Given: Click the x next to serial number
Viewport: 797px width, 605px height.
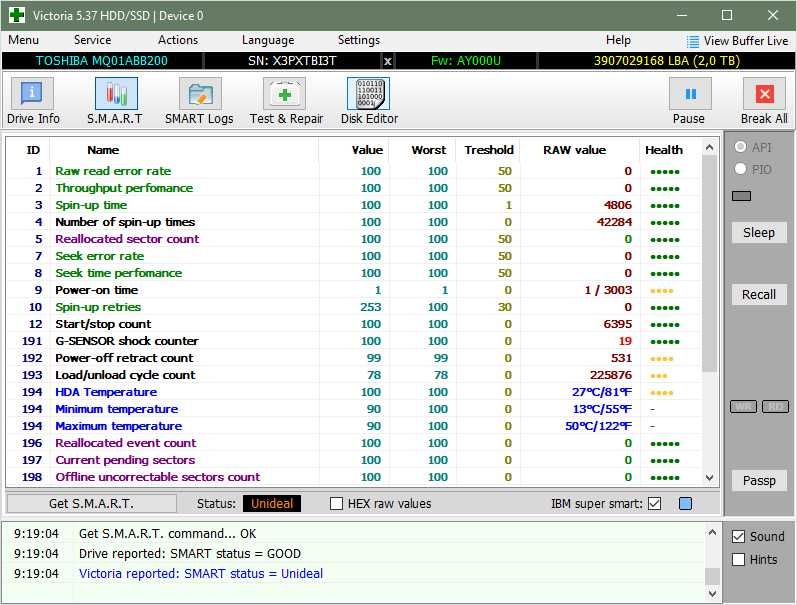Looking at the screenshot, I should [387, 61].
